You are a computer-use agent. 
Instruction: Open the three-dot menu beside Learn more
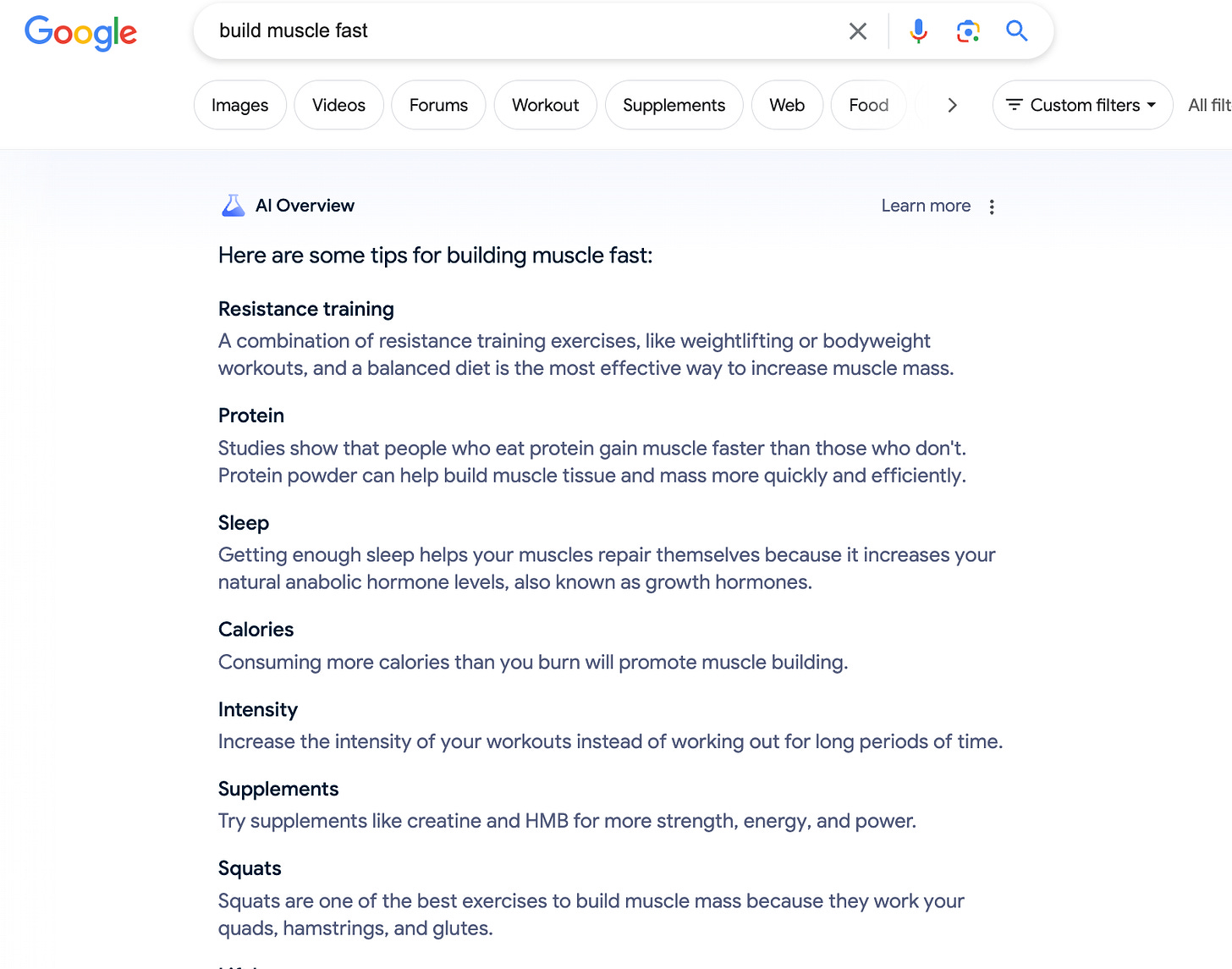(992, 206)
